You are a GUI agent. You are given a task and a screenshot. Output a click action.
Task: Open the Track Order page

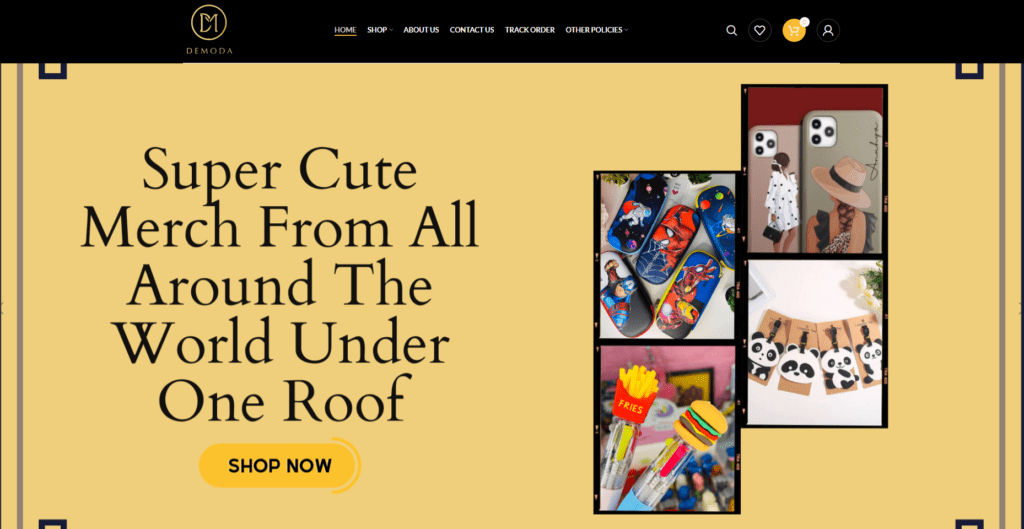coord(530,30)
